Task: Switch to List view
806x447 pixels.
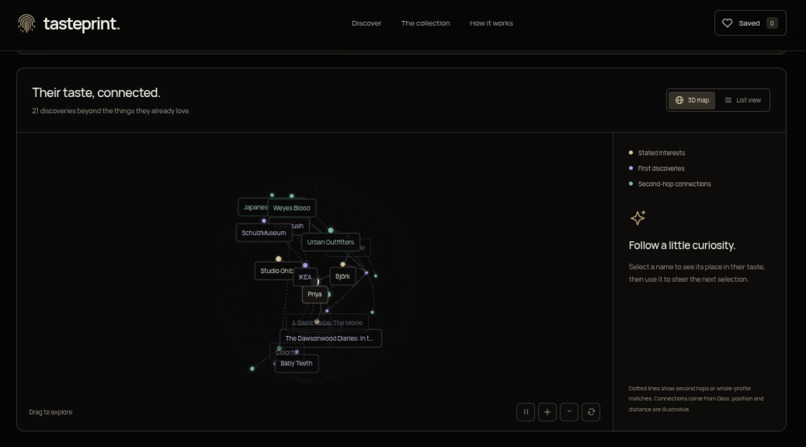Action: (743, 100)
